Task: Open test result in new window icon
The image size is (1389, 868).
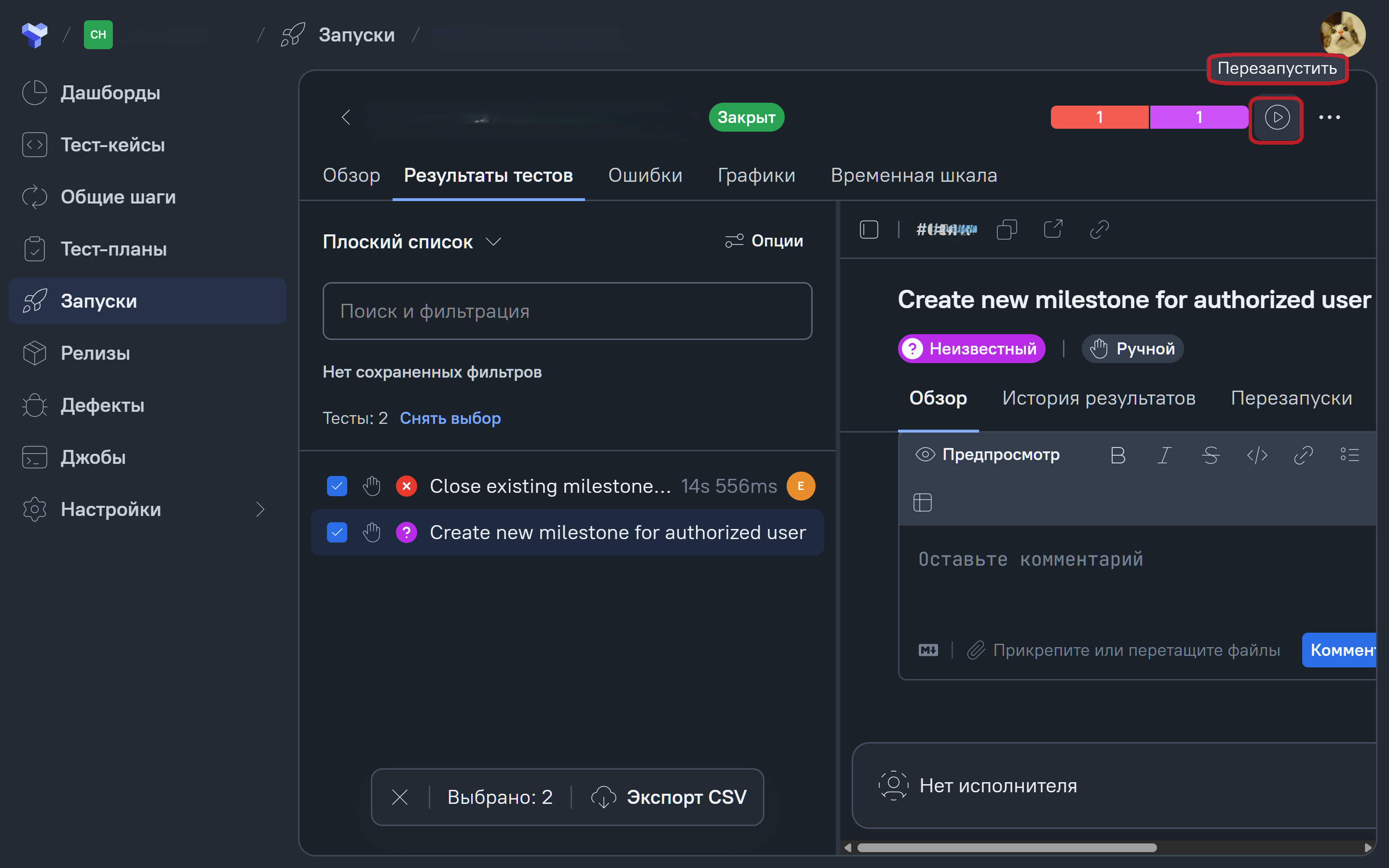Action: coord(1053,229)
